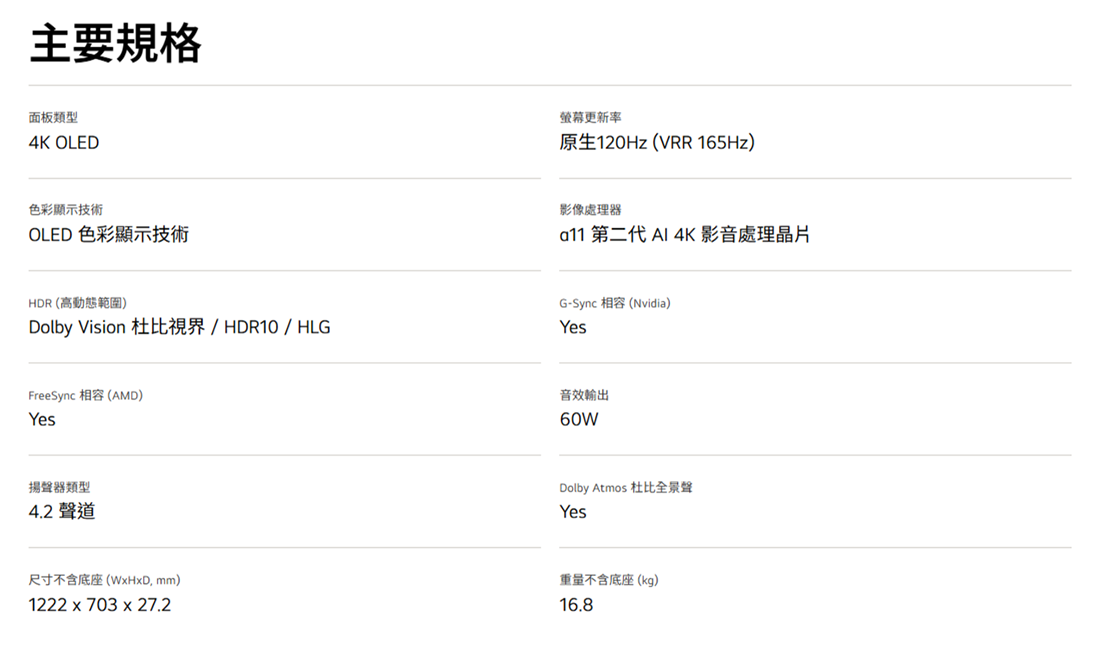Image resolution: width=1100 pixels, height=669 pixels.
Task: Click the Dolby Atmos 杜比全景聲 label
Action: 626,488
